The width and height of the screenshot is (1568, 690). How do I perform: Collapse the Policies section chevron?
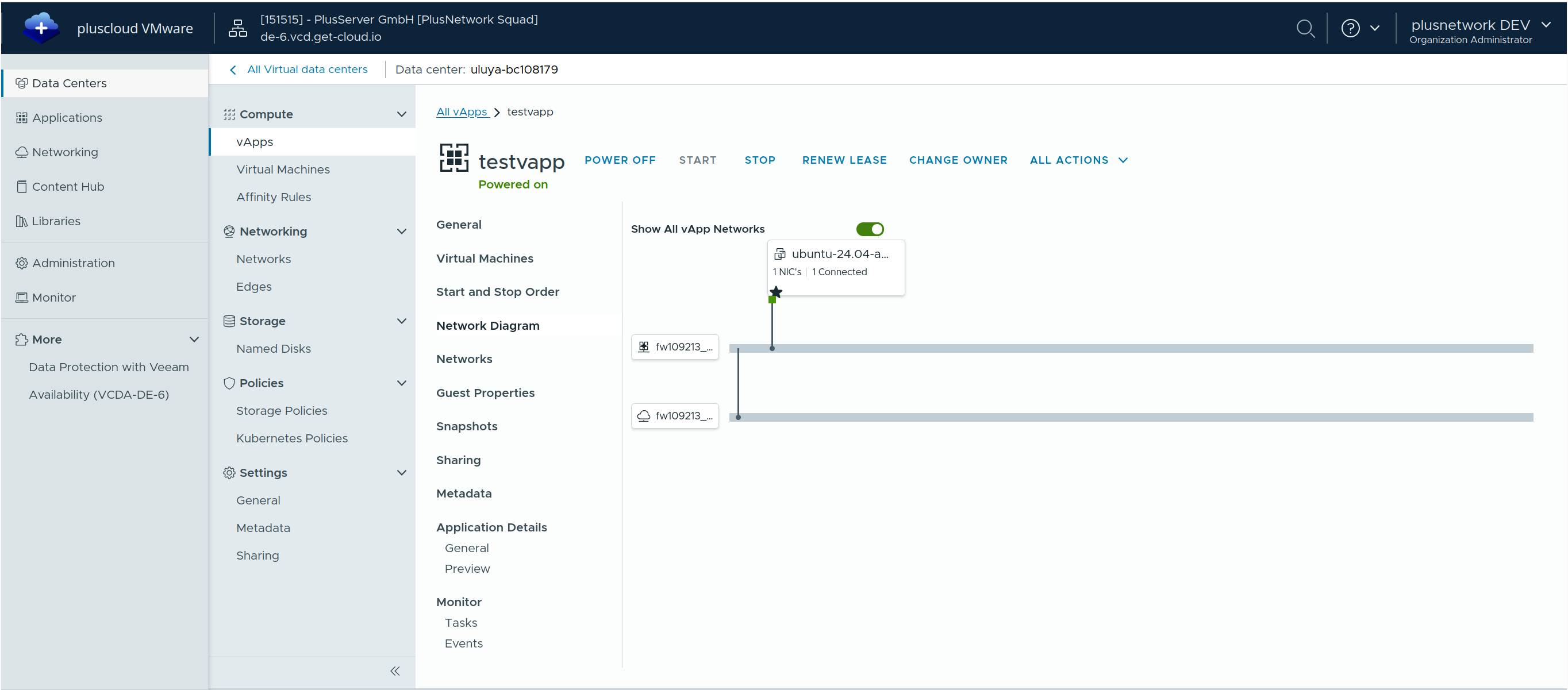(401, 383)
